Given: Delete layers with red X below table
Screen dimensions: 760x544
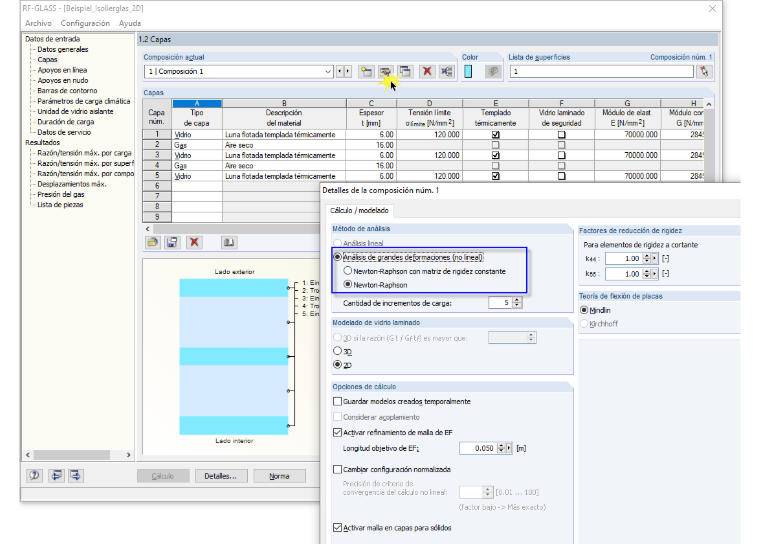Looking at the screenshot, I should point(194,242).
